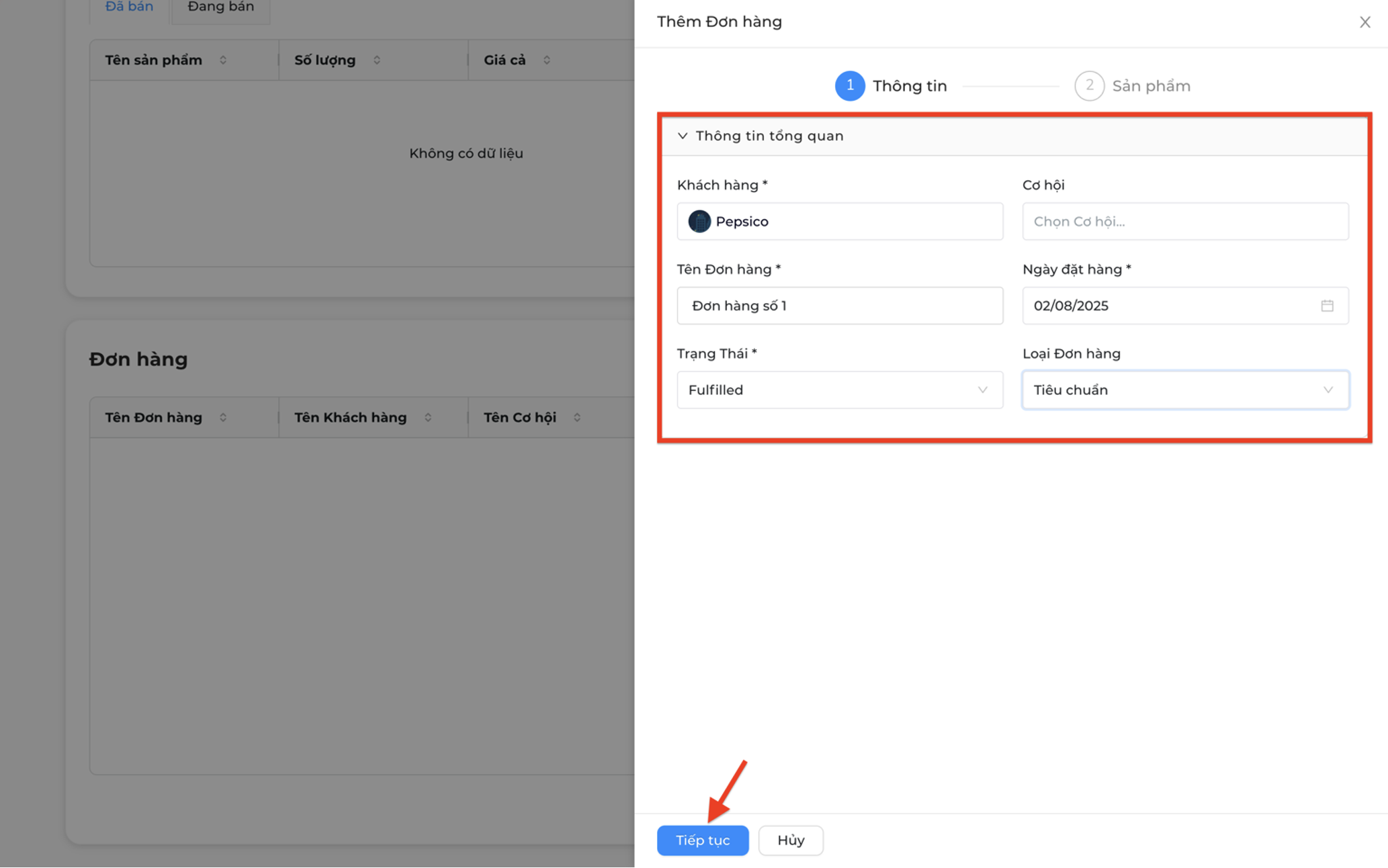
Task: Open the Trạng Thái dropdown showing Fulfilled
Action: (x=840, y=390)
